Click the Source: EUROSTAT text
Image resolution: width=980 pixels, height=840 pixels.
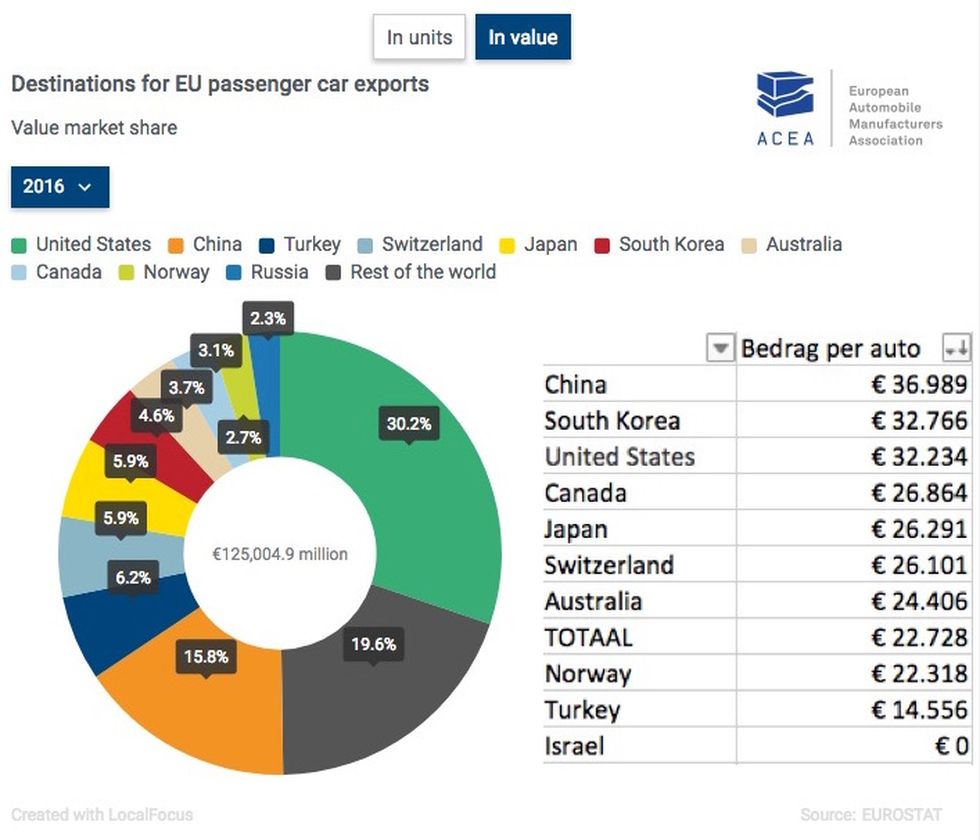(x=871, y=814)
